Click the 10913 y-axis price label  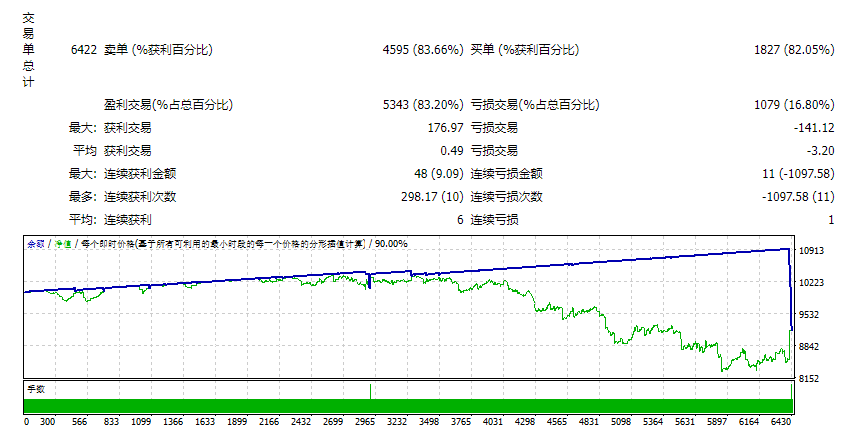click(811, 251)
